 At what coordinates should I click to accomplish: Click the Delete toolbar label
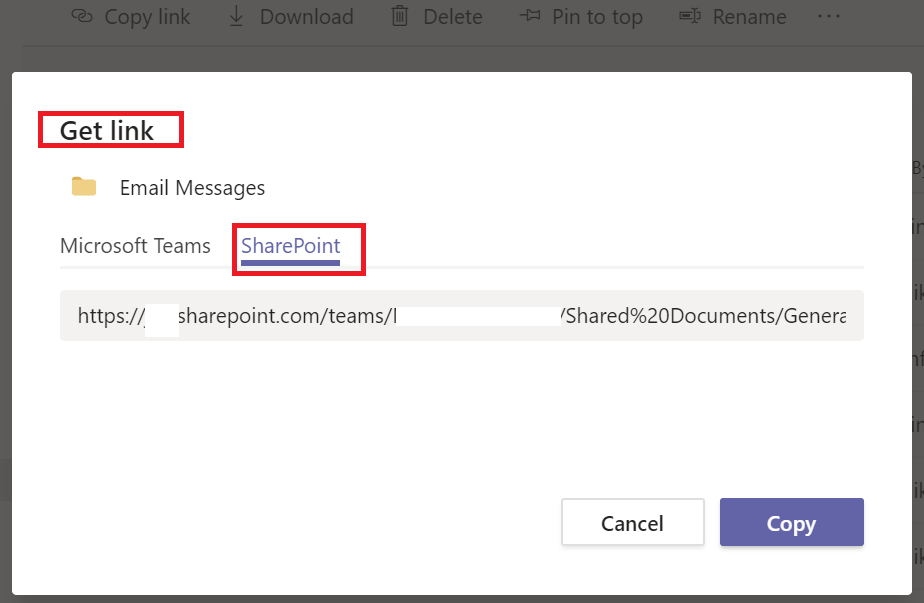point(453,17)
